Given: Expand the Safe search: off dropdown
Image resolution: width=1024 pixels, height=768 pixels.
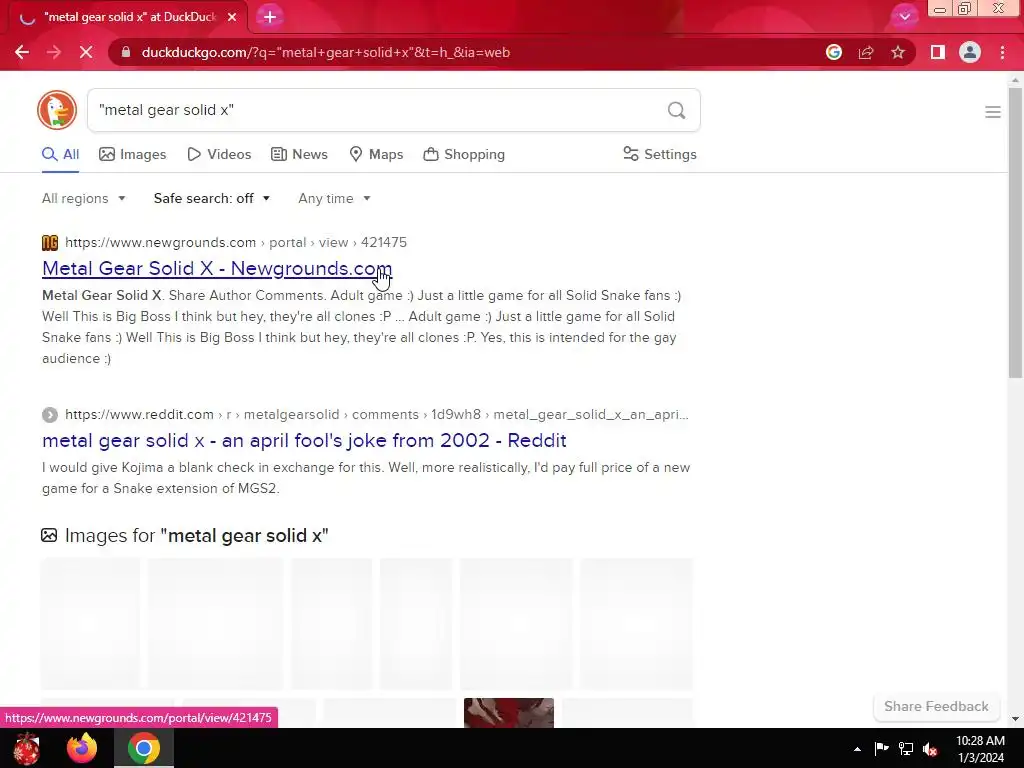Looking at the screenshot, I should click(212, 199).
